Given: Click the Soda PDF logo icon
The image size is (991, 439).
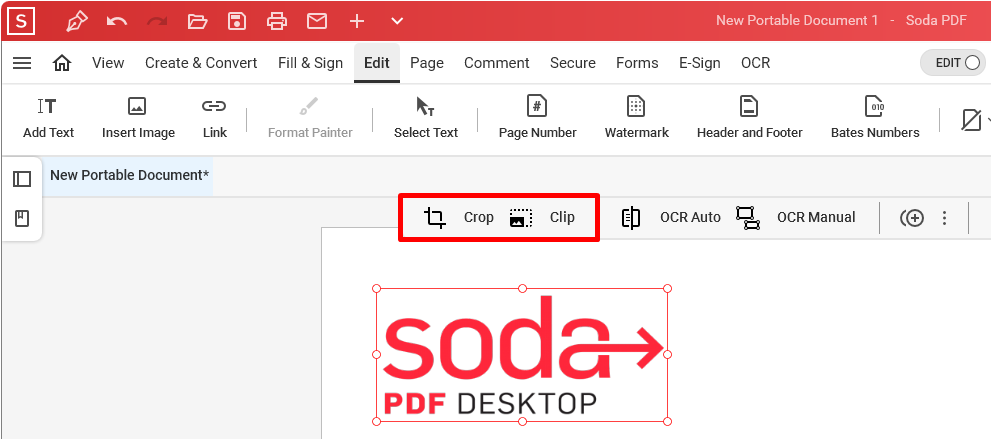Looking at the screenshot, I should click(21, 21).
